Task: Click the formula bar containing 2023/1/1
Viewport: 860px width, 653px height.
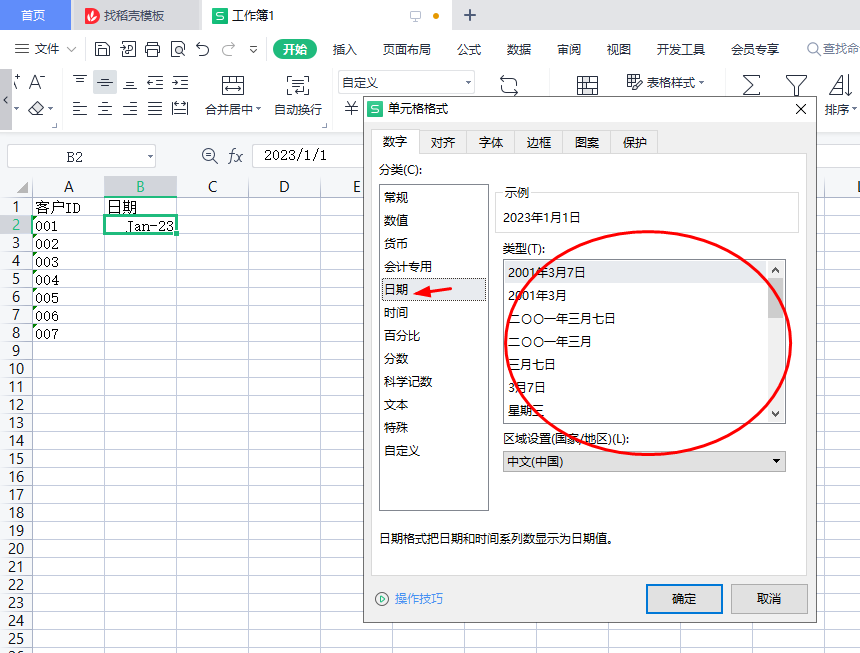Action: pyautogui.click(x=308, y=156)
